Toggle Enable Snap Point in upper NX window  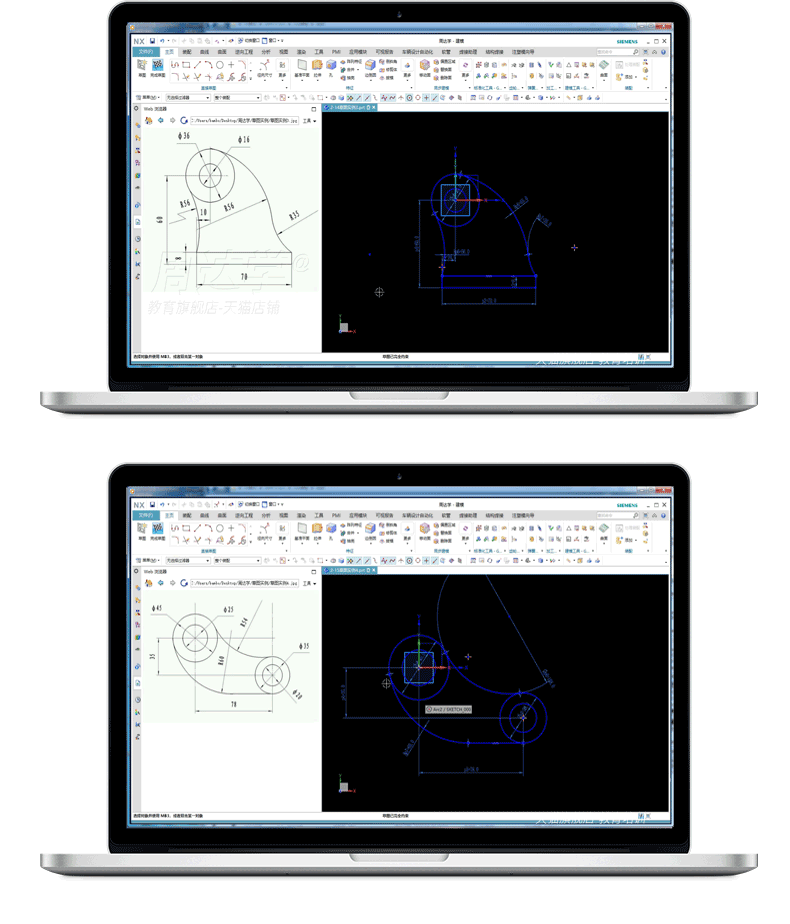350,98
